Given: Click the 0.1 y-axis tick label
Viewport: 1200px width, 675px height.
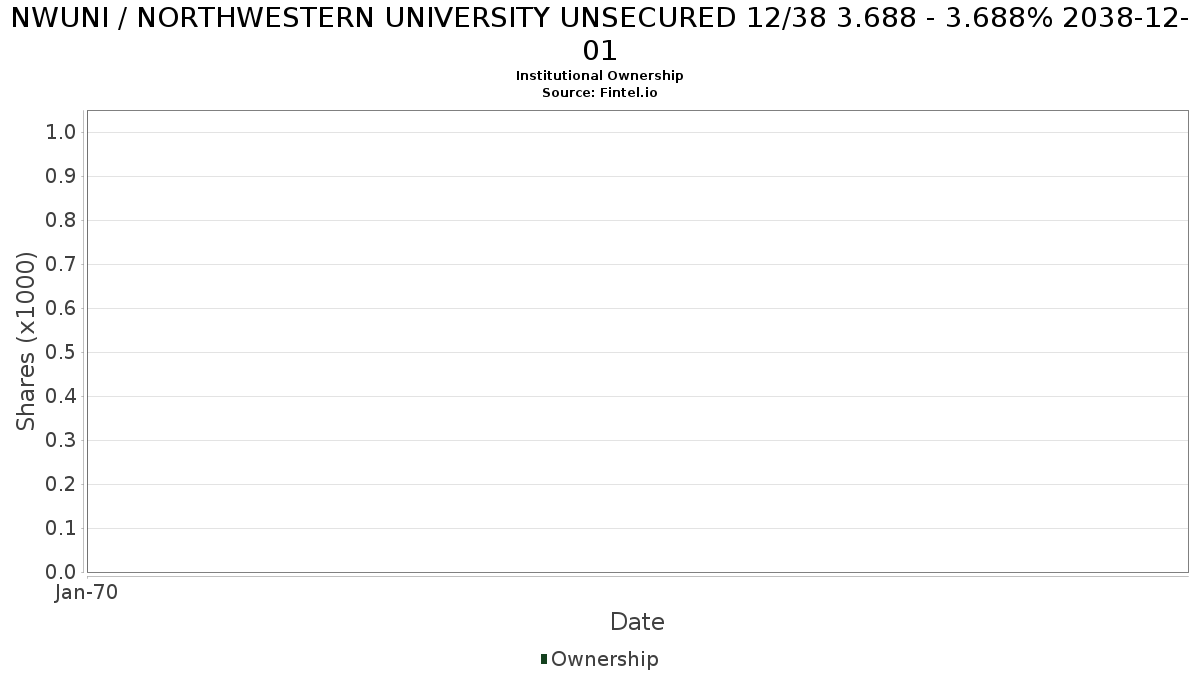Looking at the screenshot, I should [61, 529].
